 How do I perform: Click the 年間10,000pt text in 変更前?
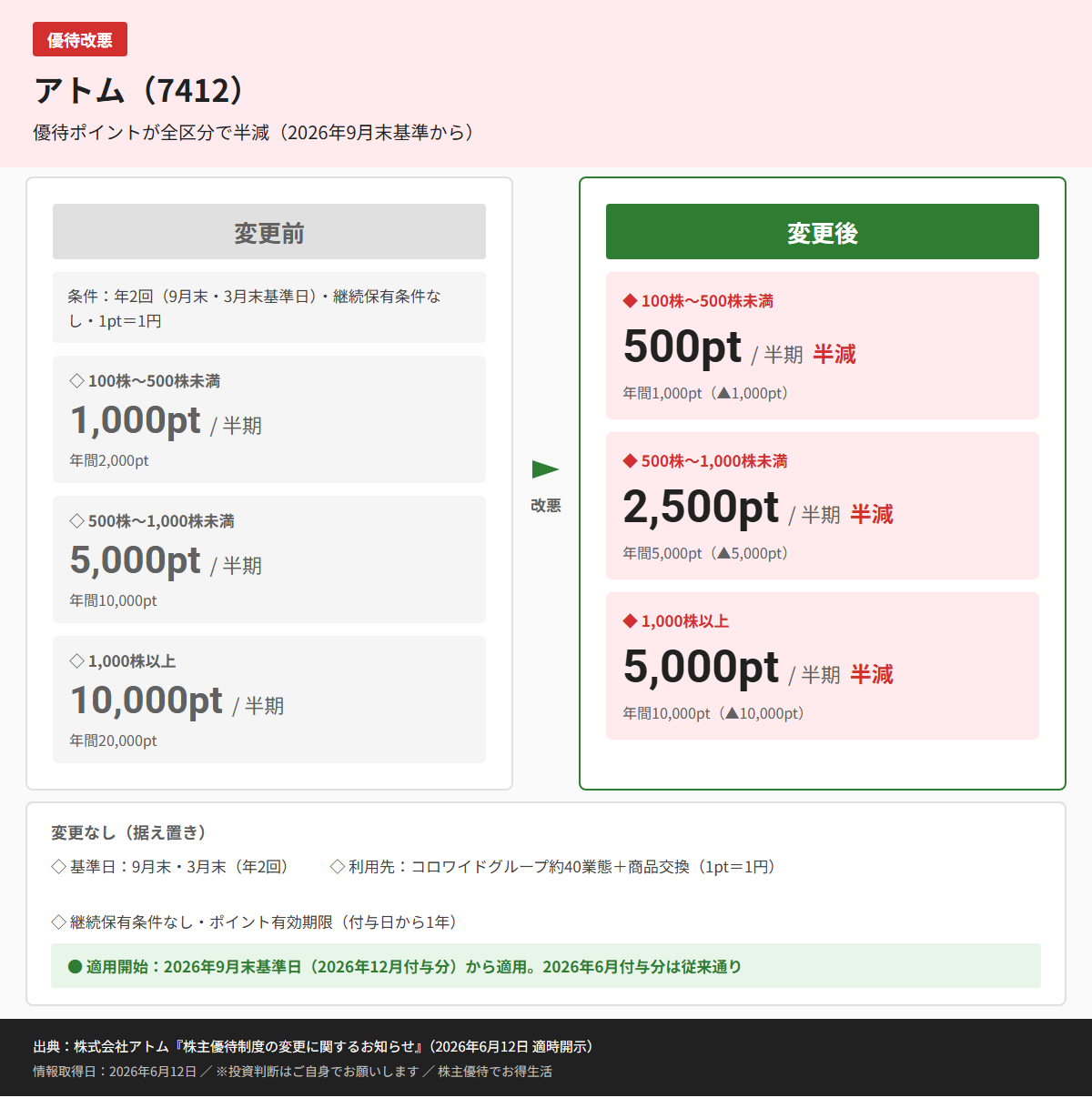tap(113, 601)
